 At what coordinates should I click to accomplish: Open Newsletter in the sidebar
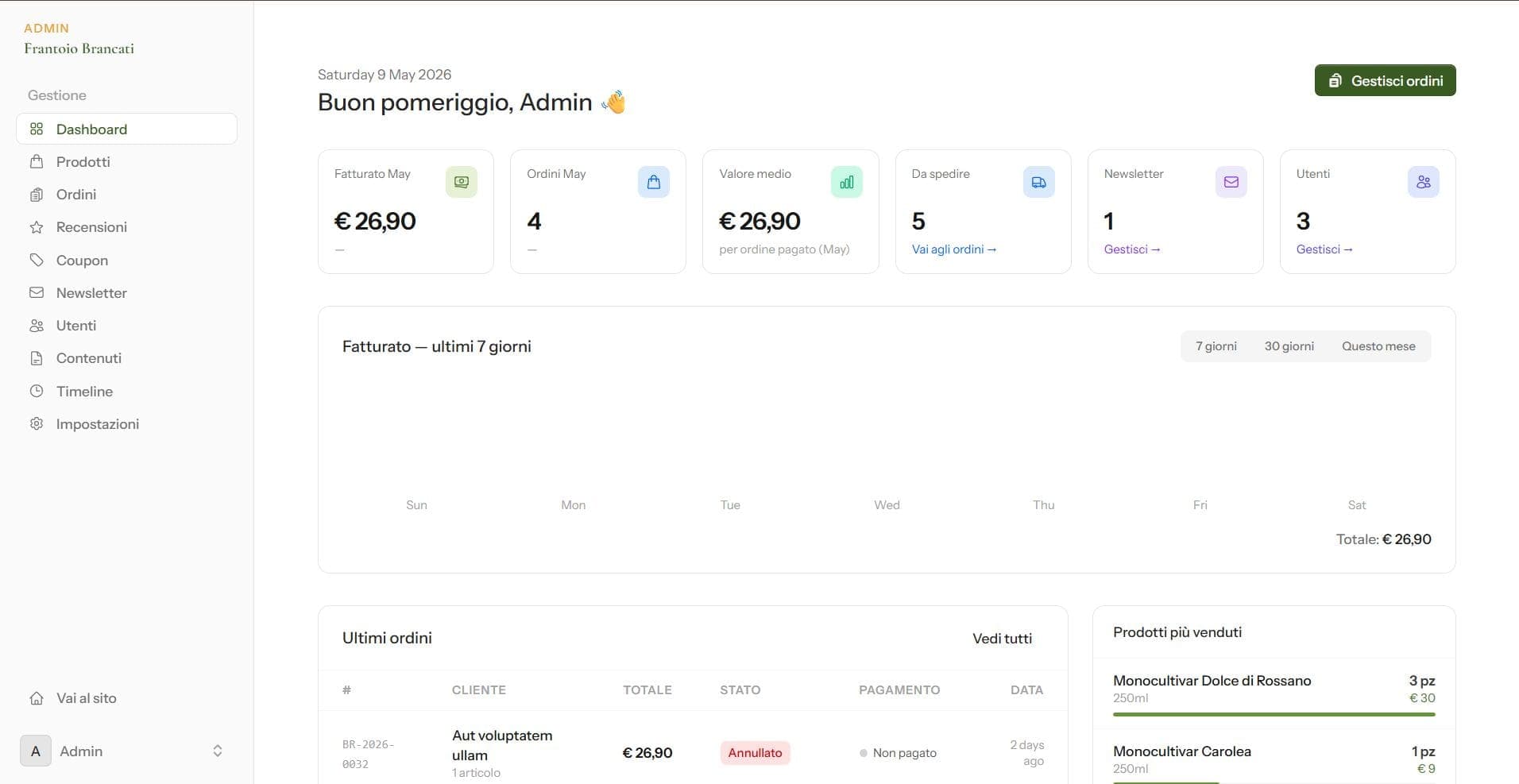coord(126,292)
